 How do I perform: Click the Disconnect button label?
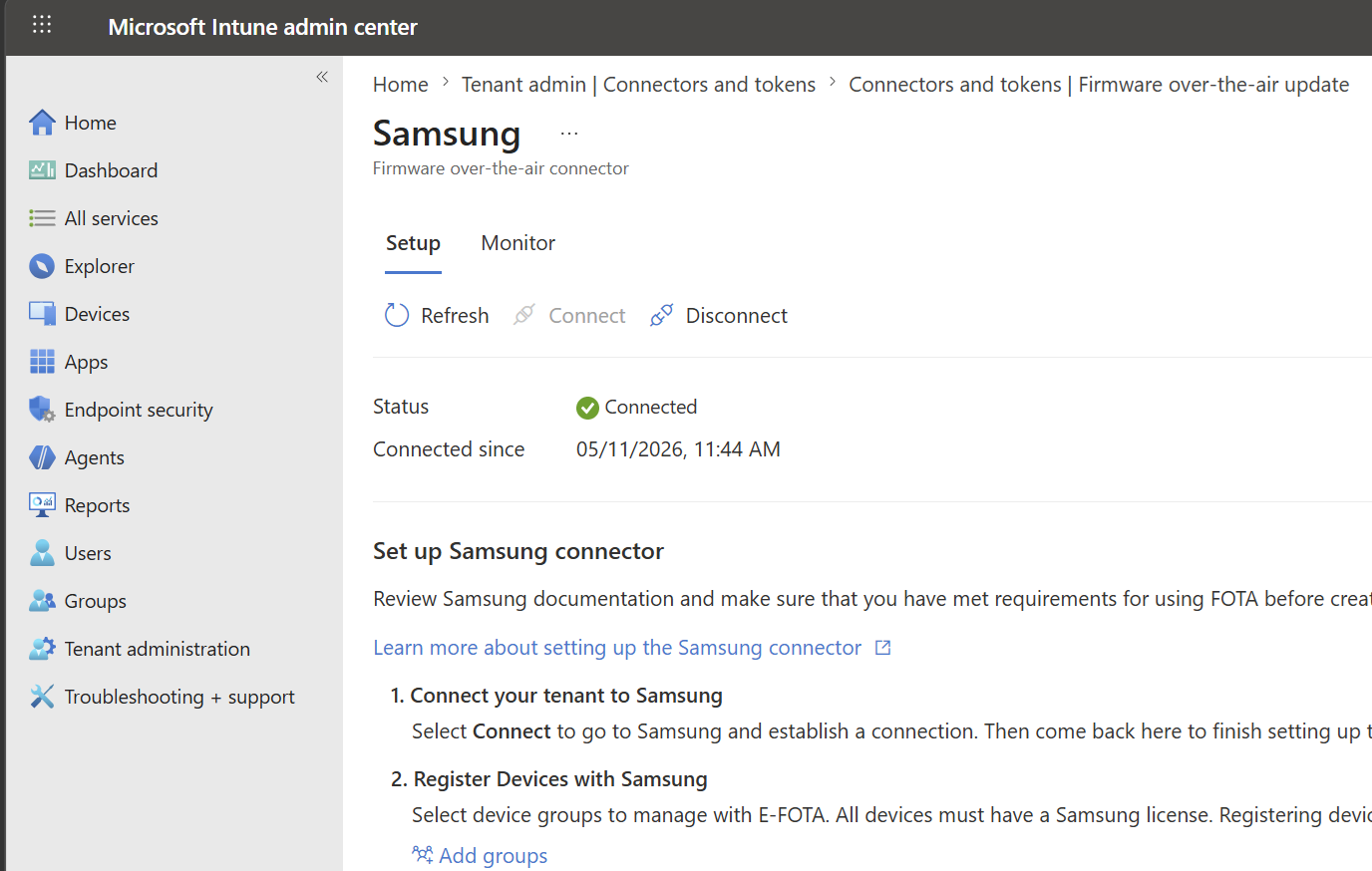tap(737, 316)
